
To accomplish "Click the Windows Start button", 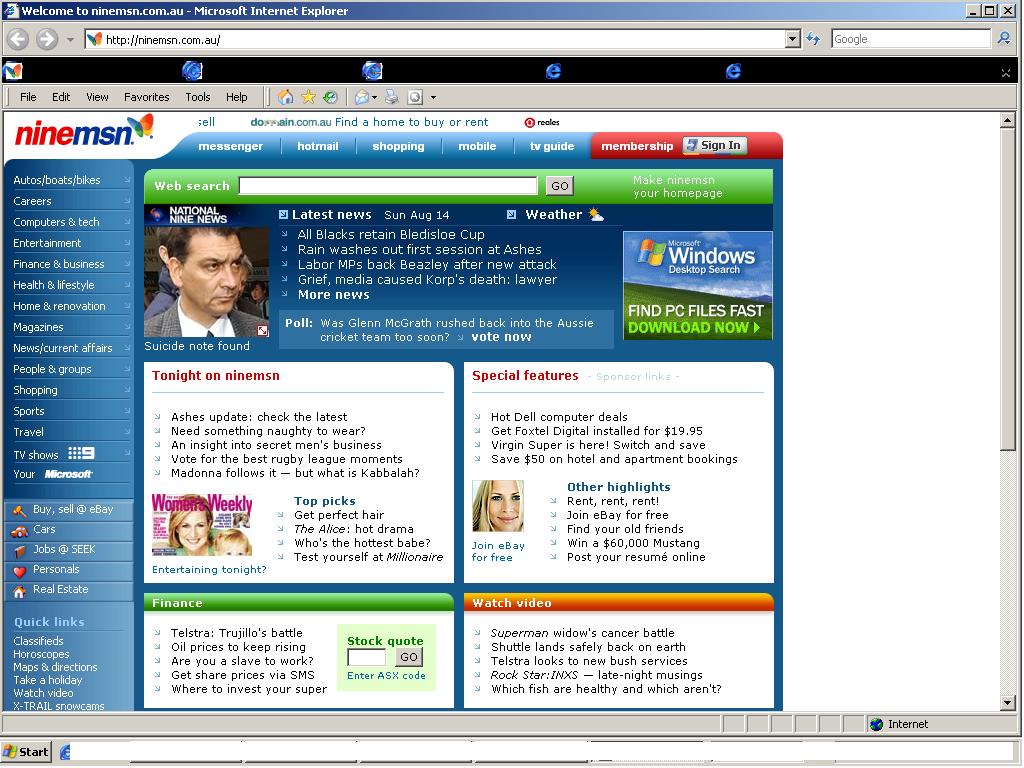I will click(27, 752).
